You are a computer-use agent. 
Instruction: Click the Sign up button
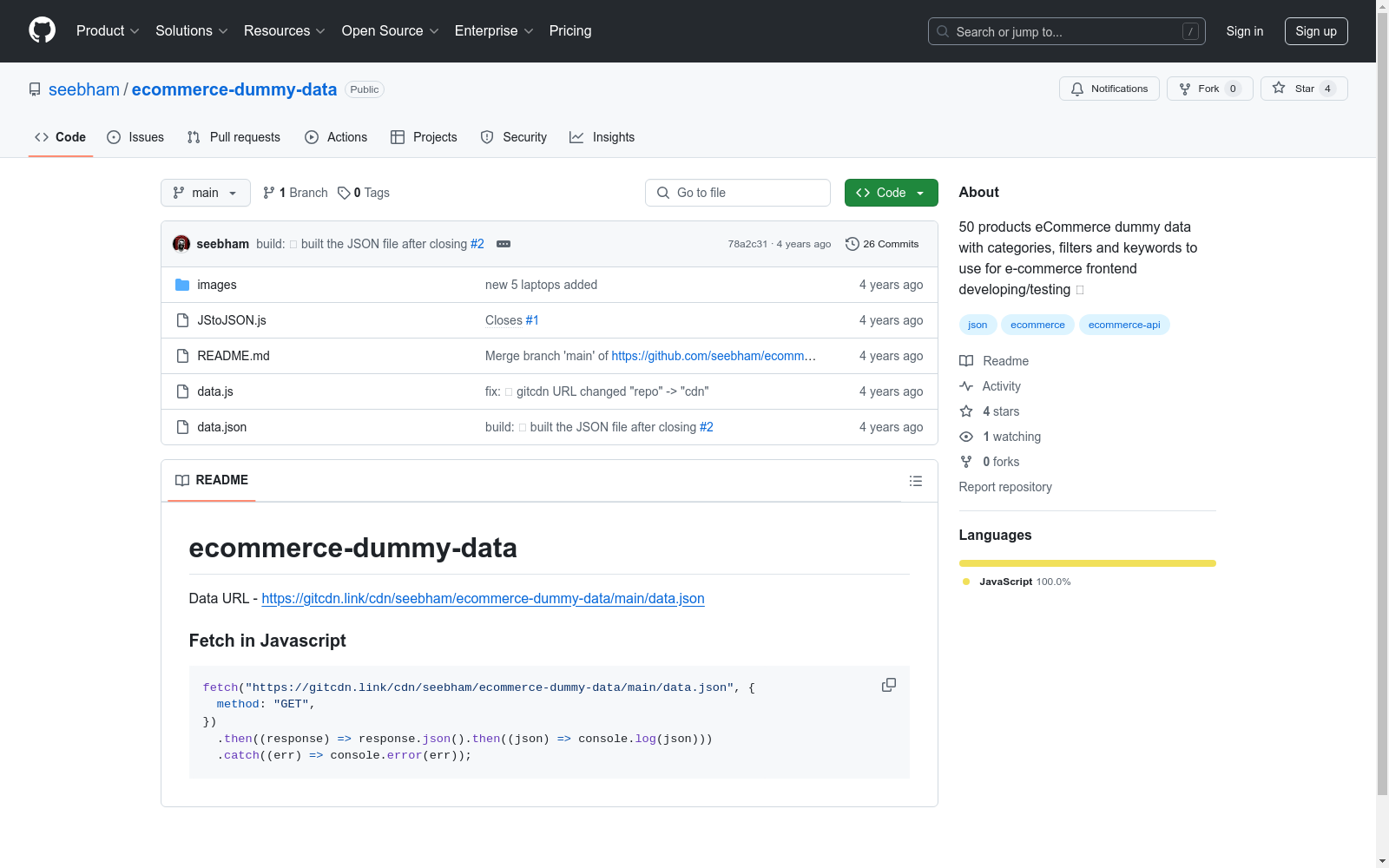1316,31
